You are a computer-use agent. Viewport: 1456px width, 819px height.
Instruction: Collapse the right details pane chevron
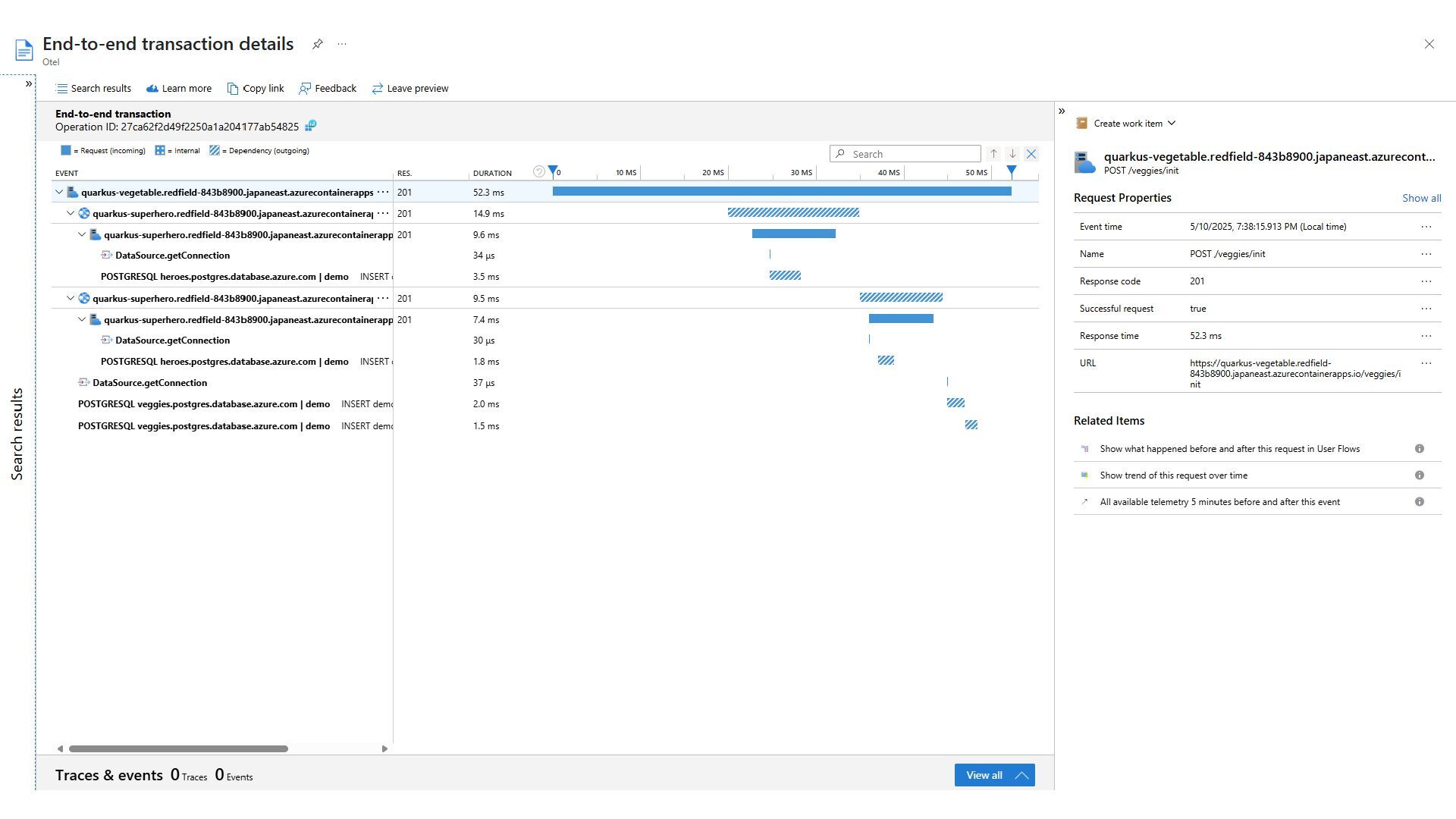click(1062, 111)
